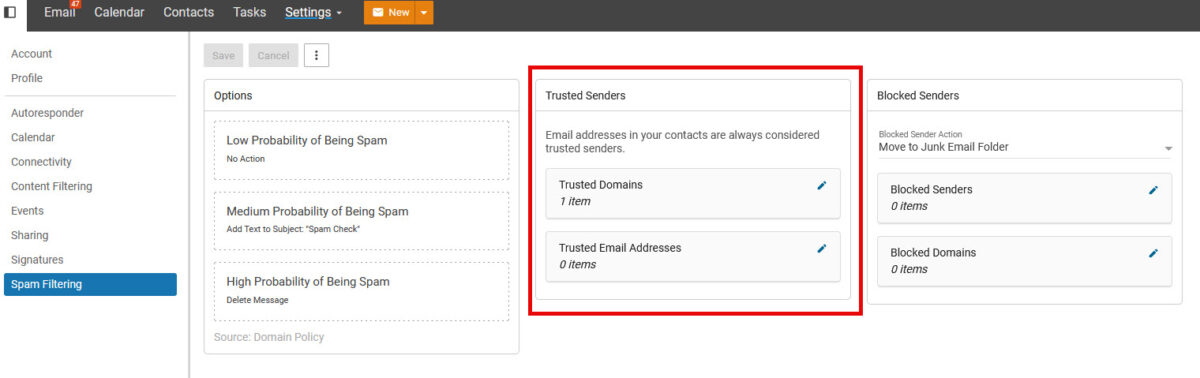Click the orange New message button
Screen dimensions: 1200x378
click(389, 12)
